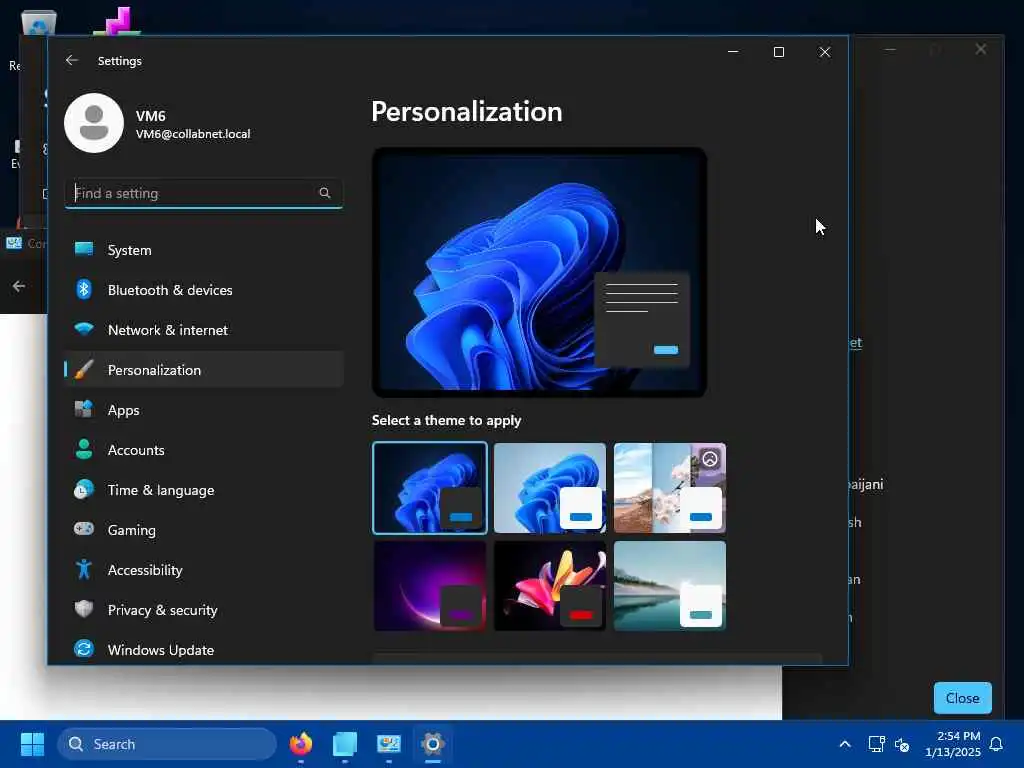1024x768 pixels.
Task: Apply the colorful flower Captured Motion theme
Action: click(x=550, y=586)
